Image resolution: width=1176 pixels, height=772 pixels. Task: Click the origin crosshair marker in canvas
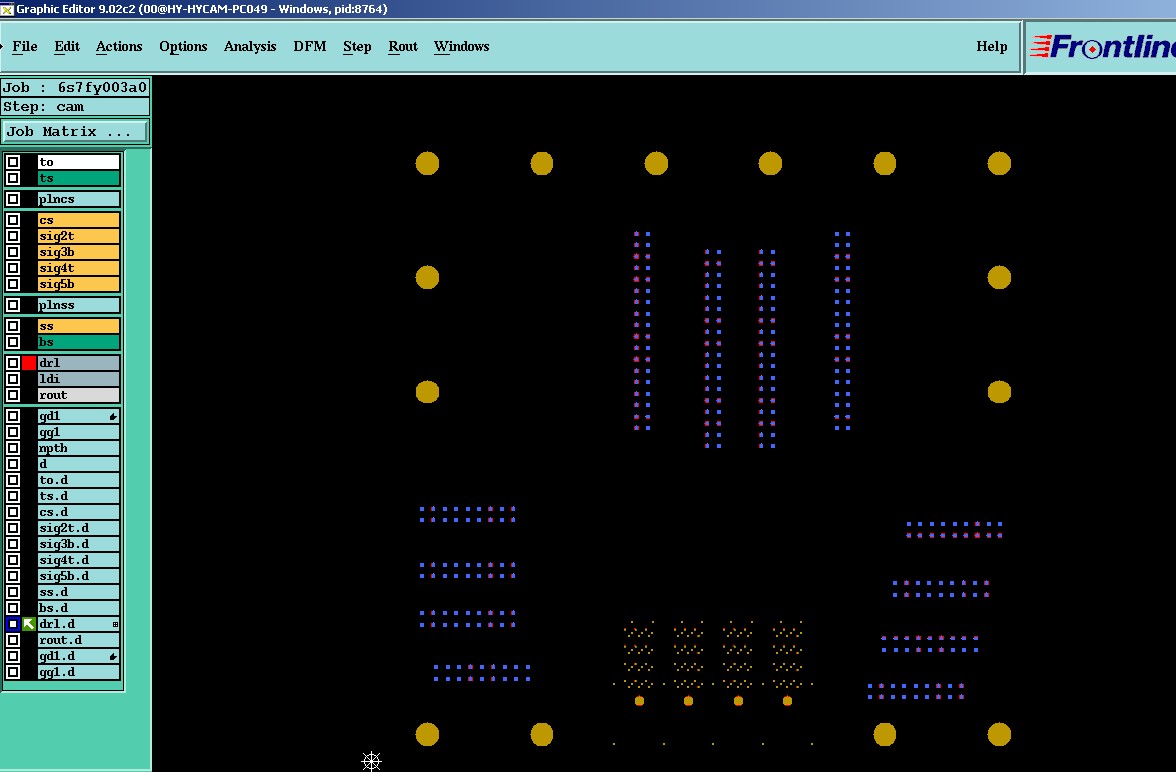371,761
